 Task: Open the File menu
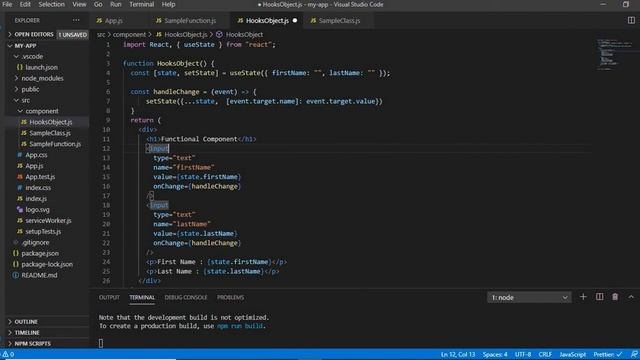pos(7,4)
